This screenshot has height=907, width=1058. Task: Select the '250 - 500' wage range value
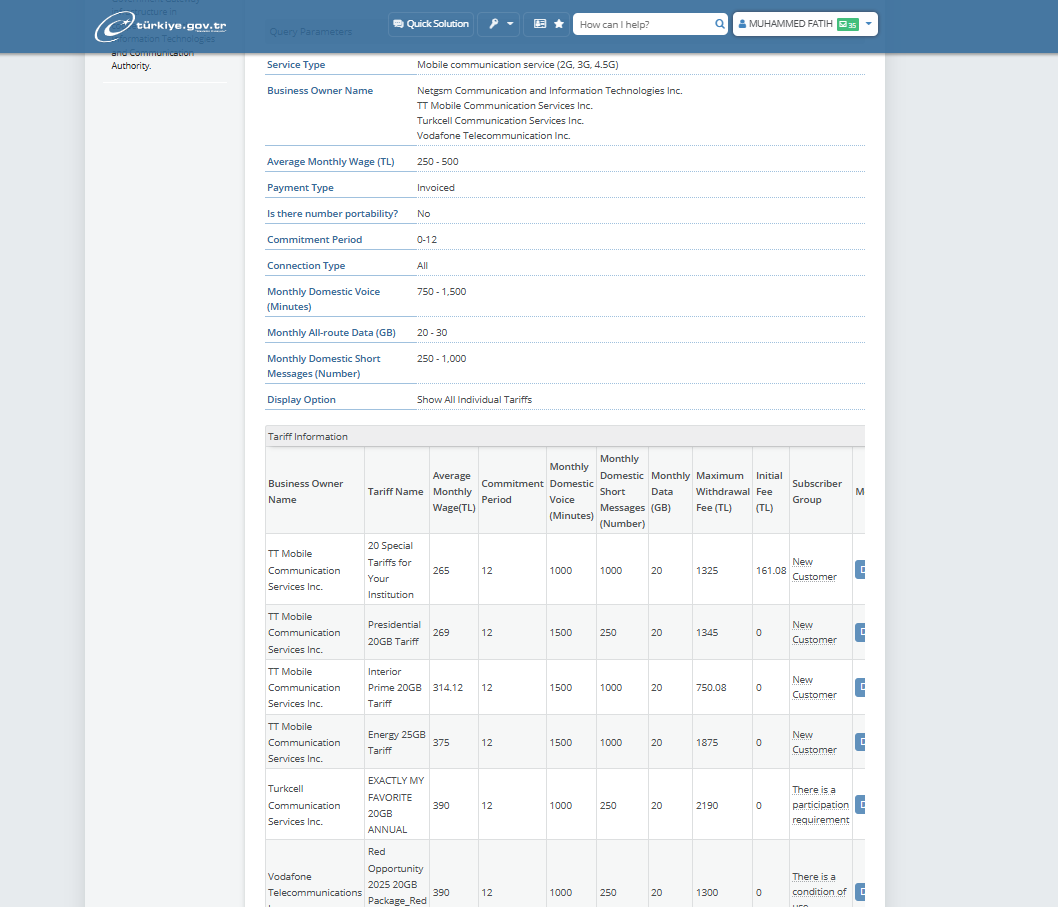pyautogui.click(x=438, y=161)
